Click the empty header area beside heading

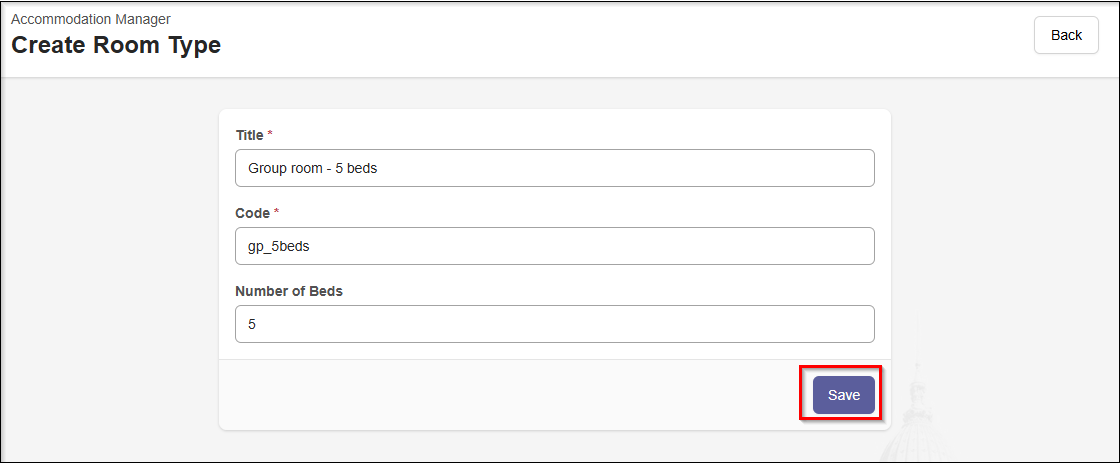(600, 40)
